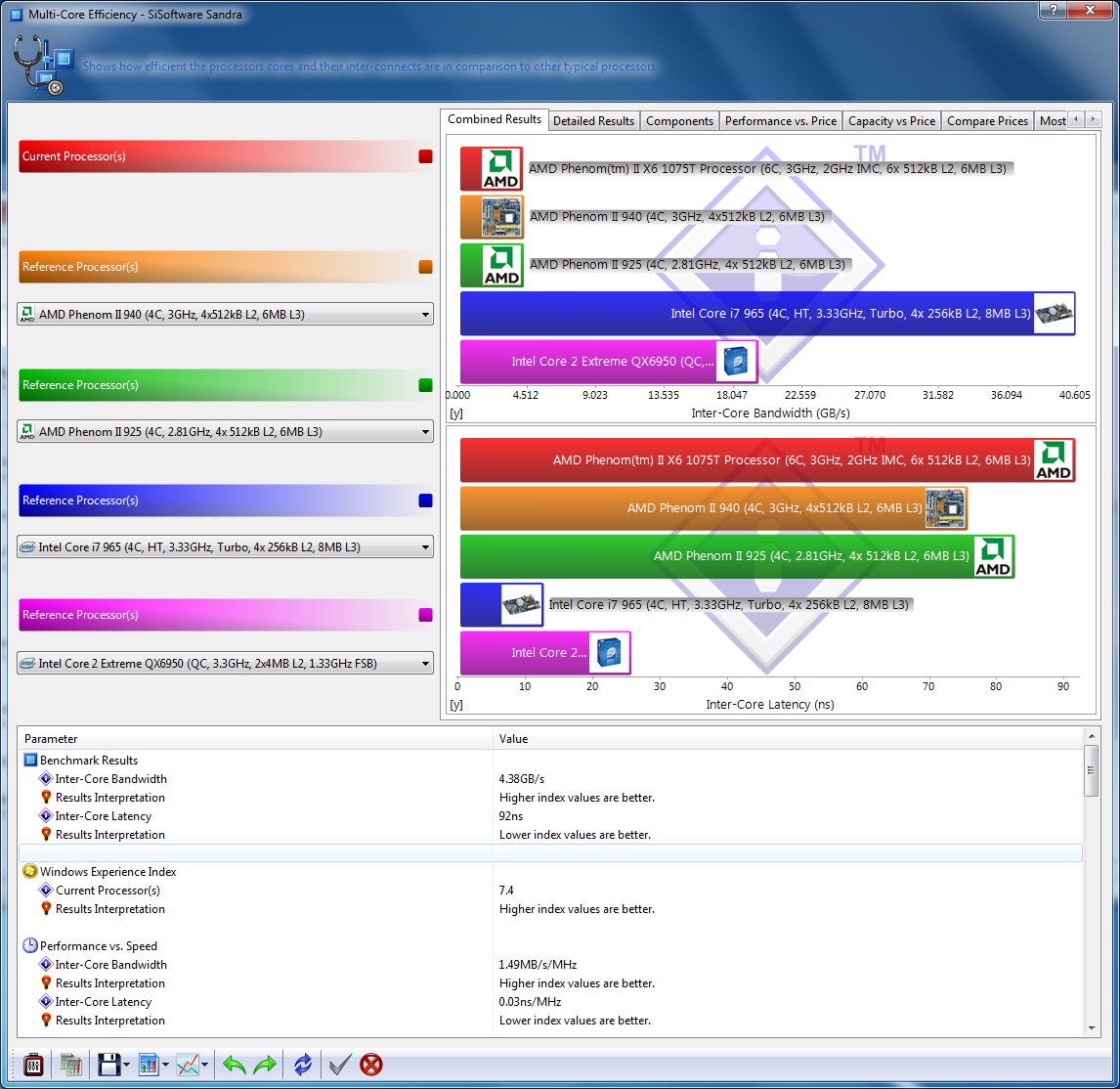Click the green forward arrow
1120x1089 pixels.
point(265,1065)
